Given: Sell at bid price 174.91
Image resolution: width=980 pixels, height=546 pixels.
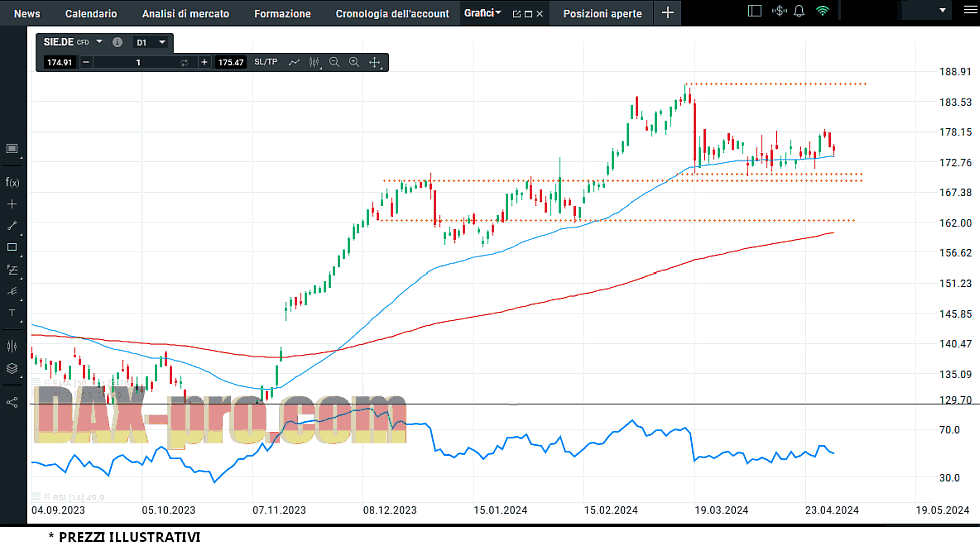Looking at the screenshot, I should (x=59, y=62).
